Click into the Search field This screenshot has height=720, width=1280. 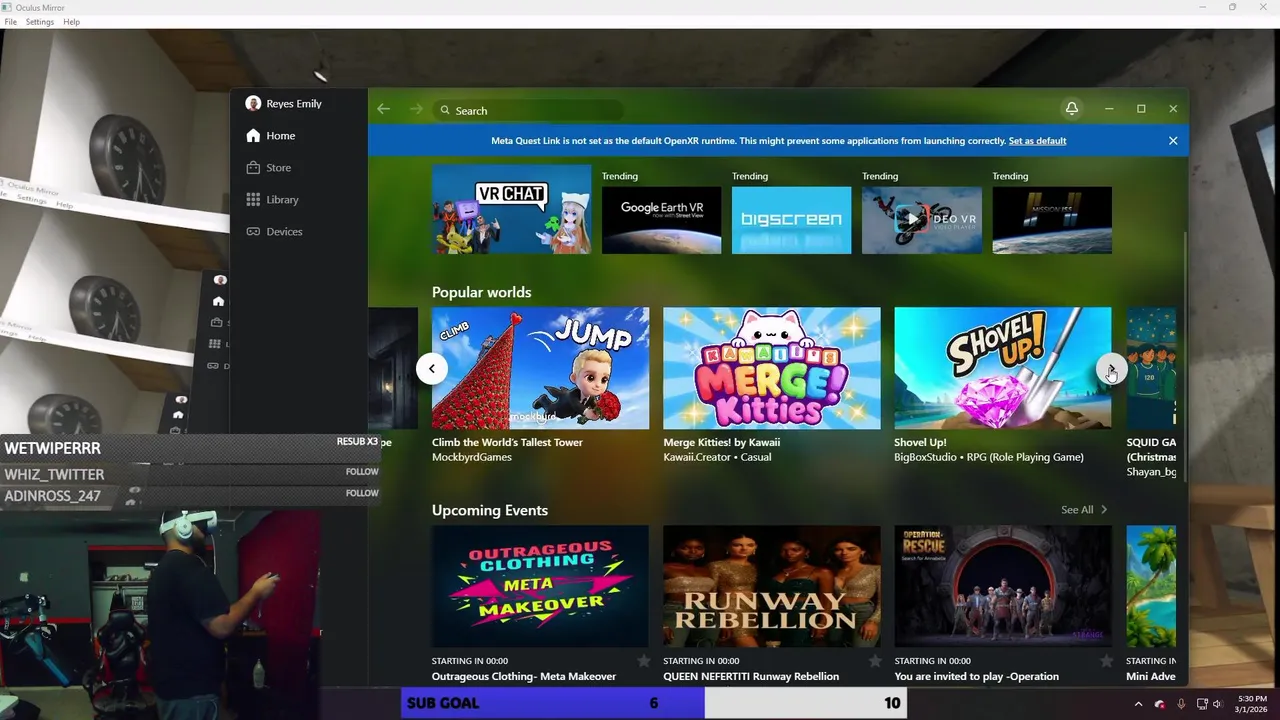tap(528, 110)
